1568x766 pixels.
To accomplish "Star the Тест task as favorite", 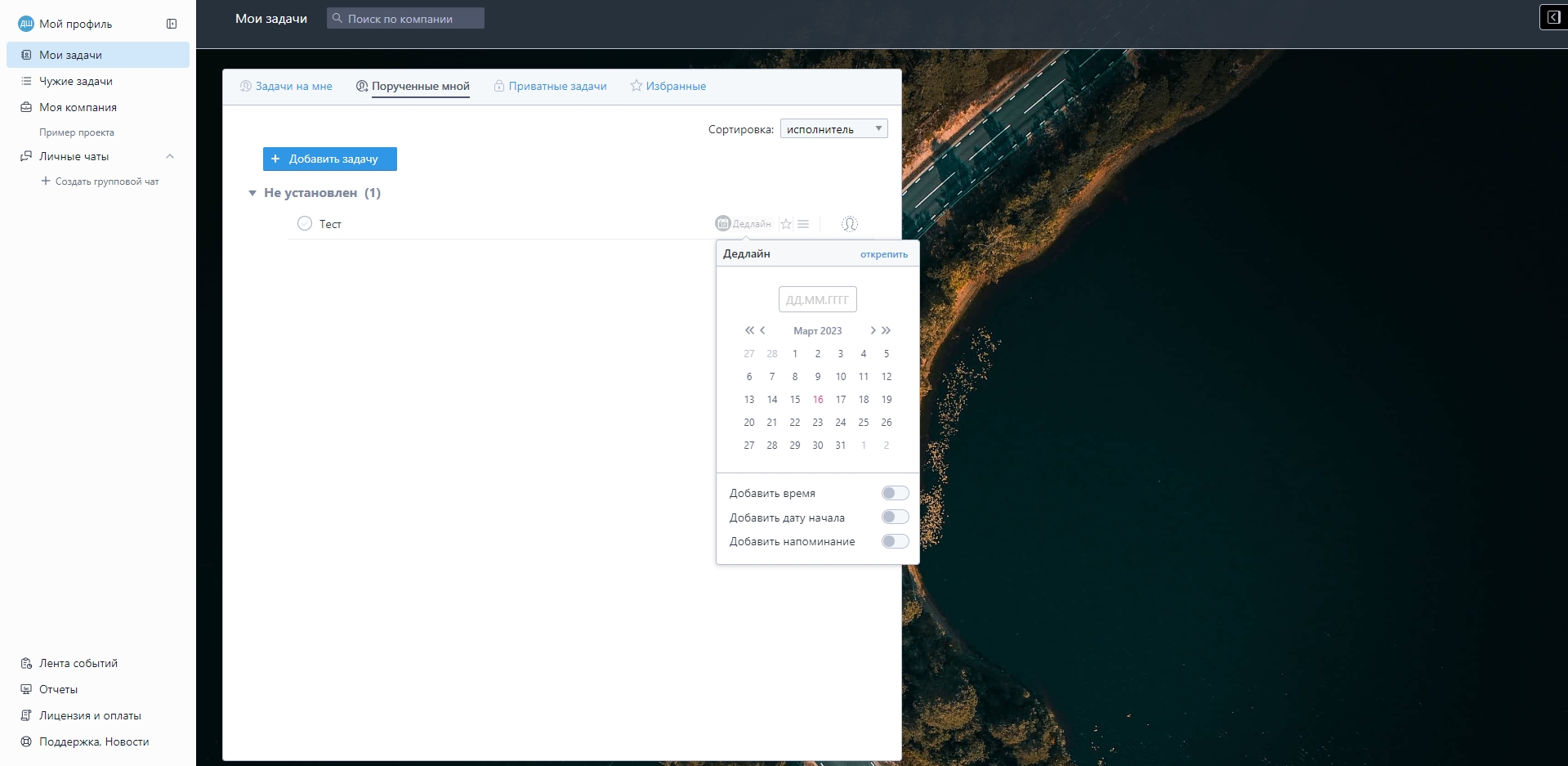I will pyautogui.click(x=786, y=223).
